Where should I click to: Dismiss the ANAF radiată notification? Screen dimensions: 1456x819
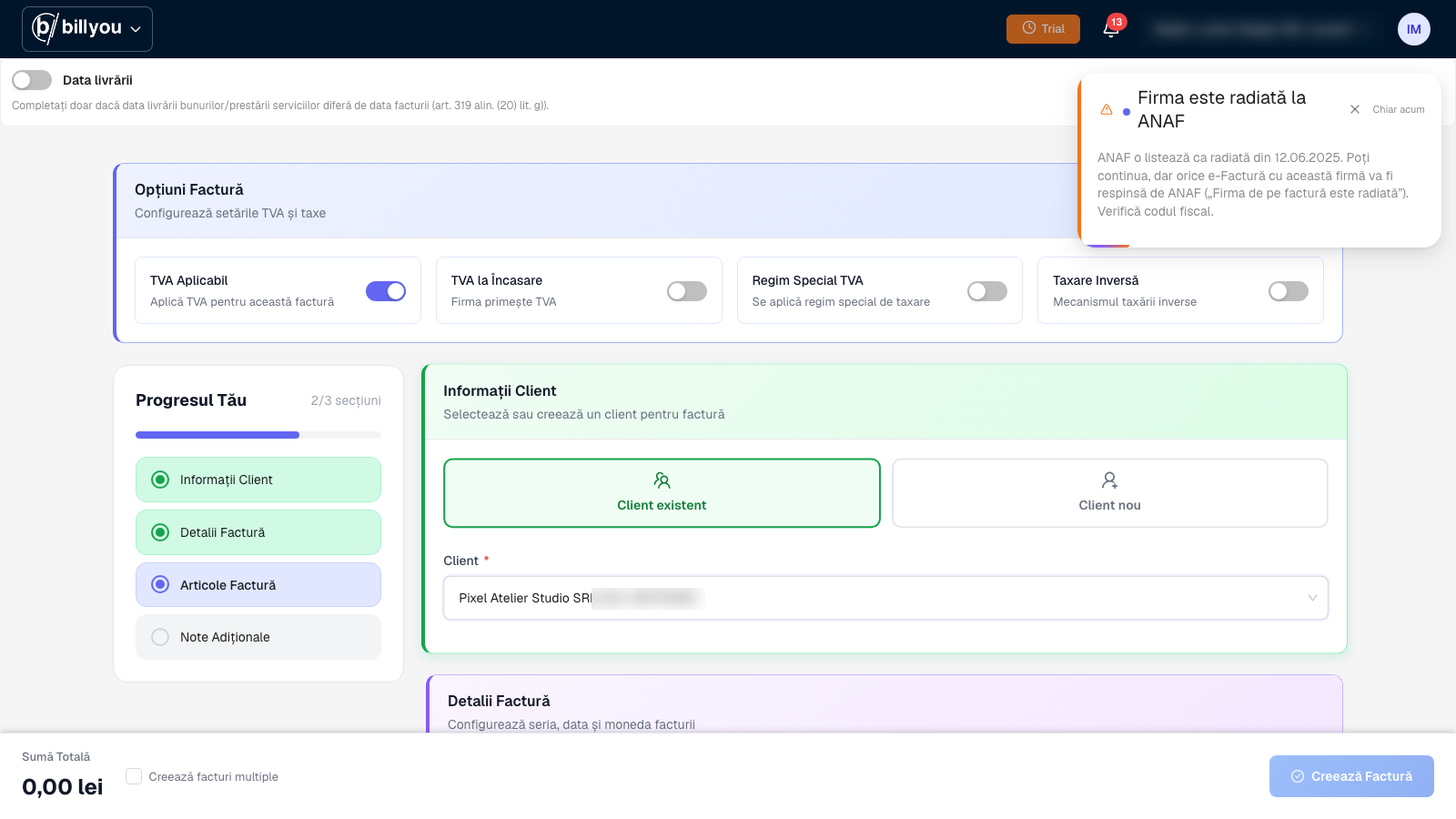pyautogui.click(x=1355, y=109)
